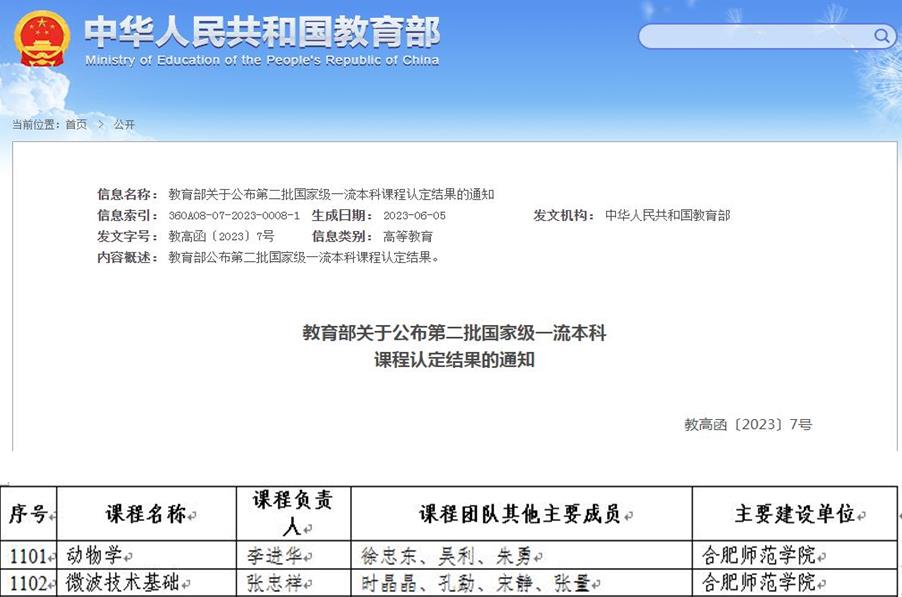Click 合肥师范学院 in row 1101
Viewport: 902px width, 597px height.
point(764,555)
